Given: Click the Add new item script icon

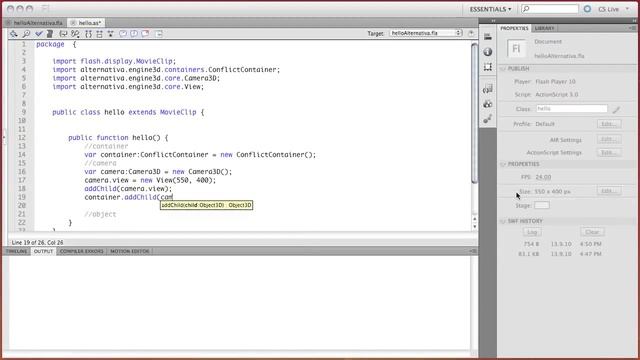Looking at the screenshot, I should click(x=14, y=34).
